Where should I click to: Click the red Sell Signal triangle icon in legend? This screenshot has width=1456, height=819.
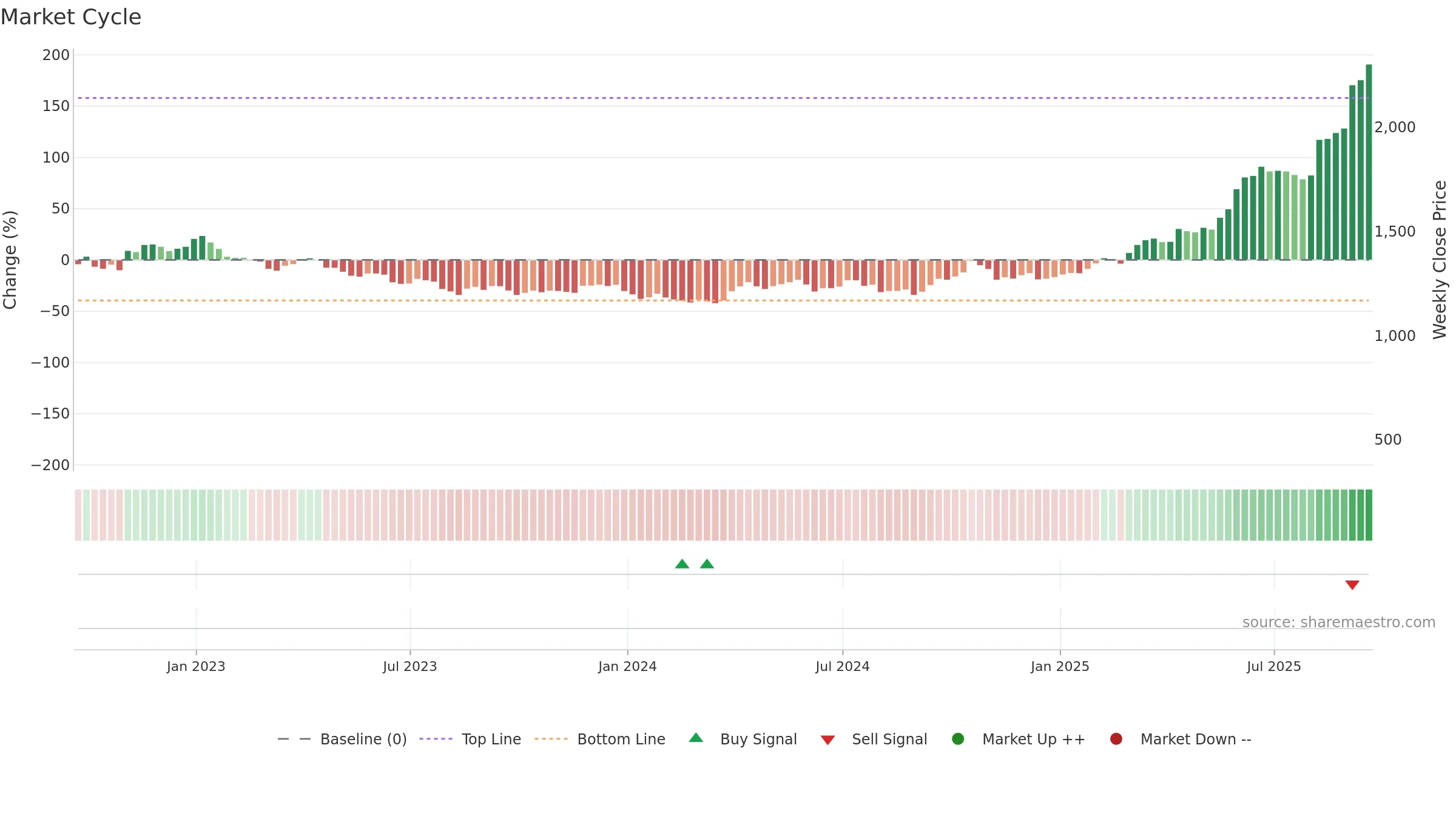click(x=827, y=740)
